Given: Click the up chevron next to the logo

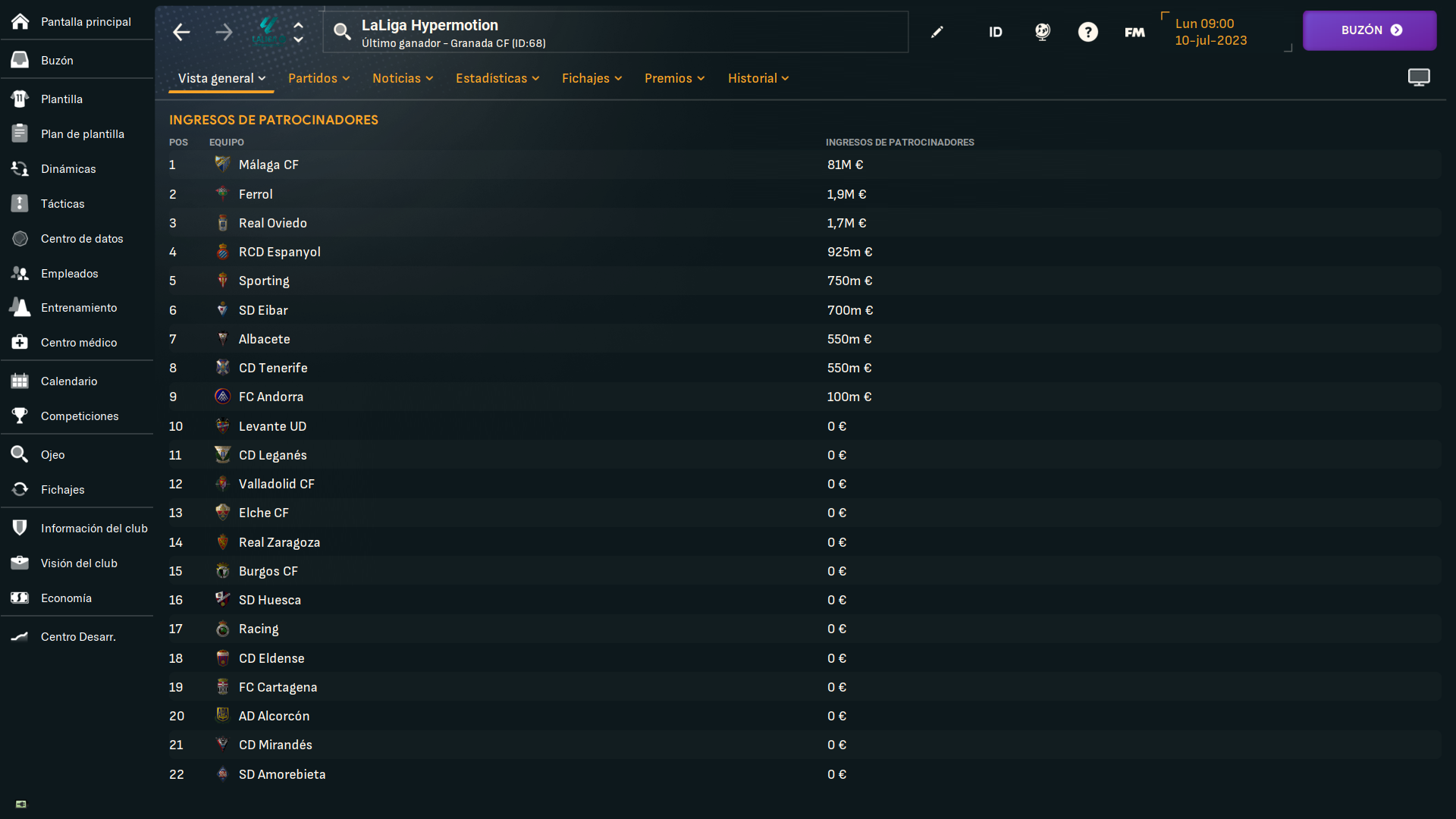Looking at the screenshot, I should click(299, 25).
